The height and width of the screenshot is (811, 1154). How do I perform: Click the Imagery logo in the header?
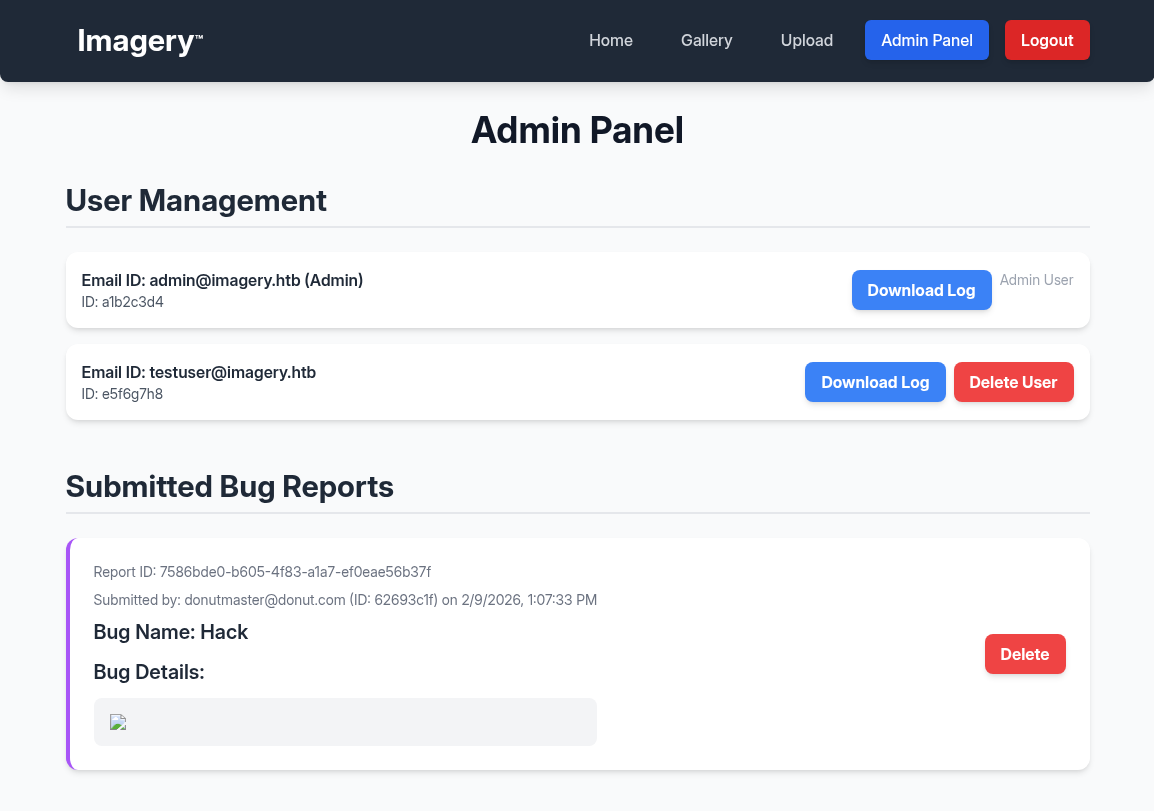pyautogui.click(x=140, y=41)
